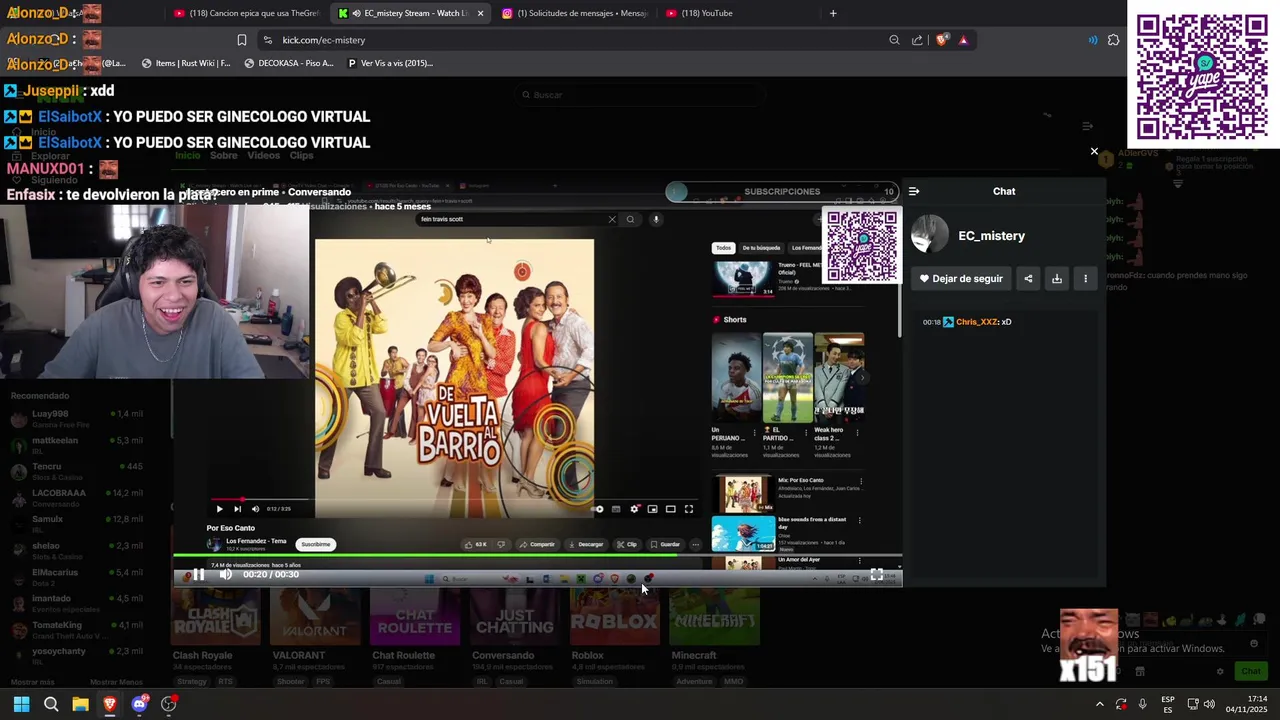Viewport: 1280px width, 720px height.
Task: Select the De tu búsqueda filter chip
Action: [761, 248]
